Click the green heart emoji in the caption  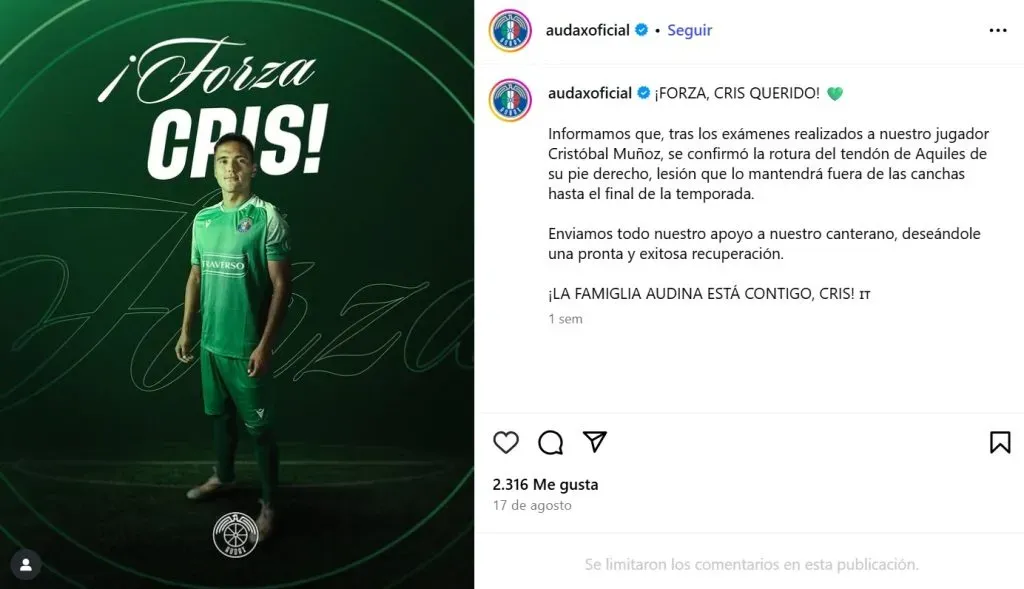[x=835, y=94]
